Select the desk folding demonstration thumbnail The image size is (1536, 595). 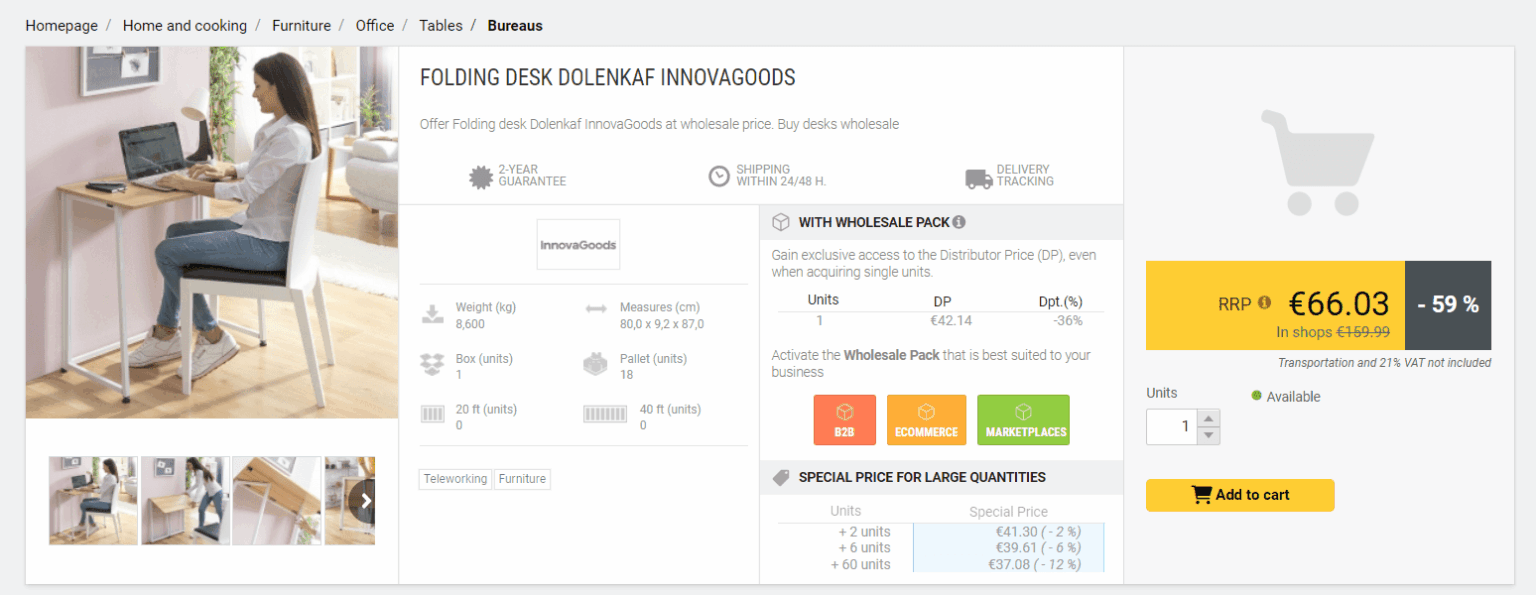coord(185,500)
